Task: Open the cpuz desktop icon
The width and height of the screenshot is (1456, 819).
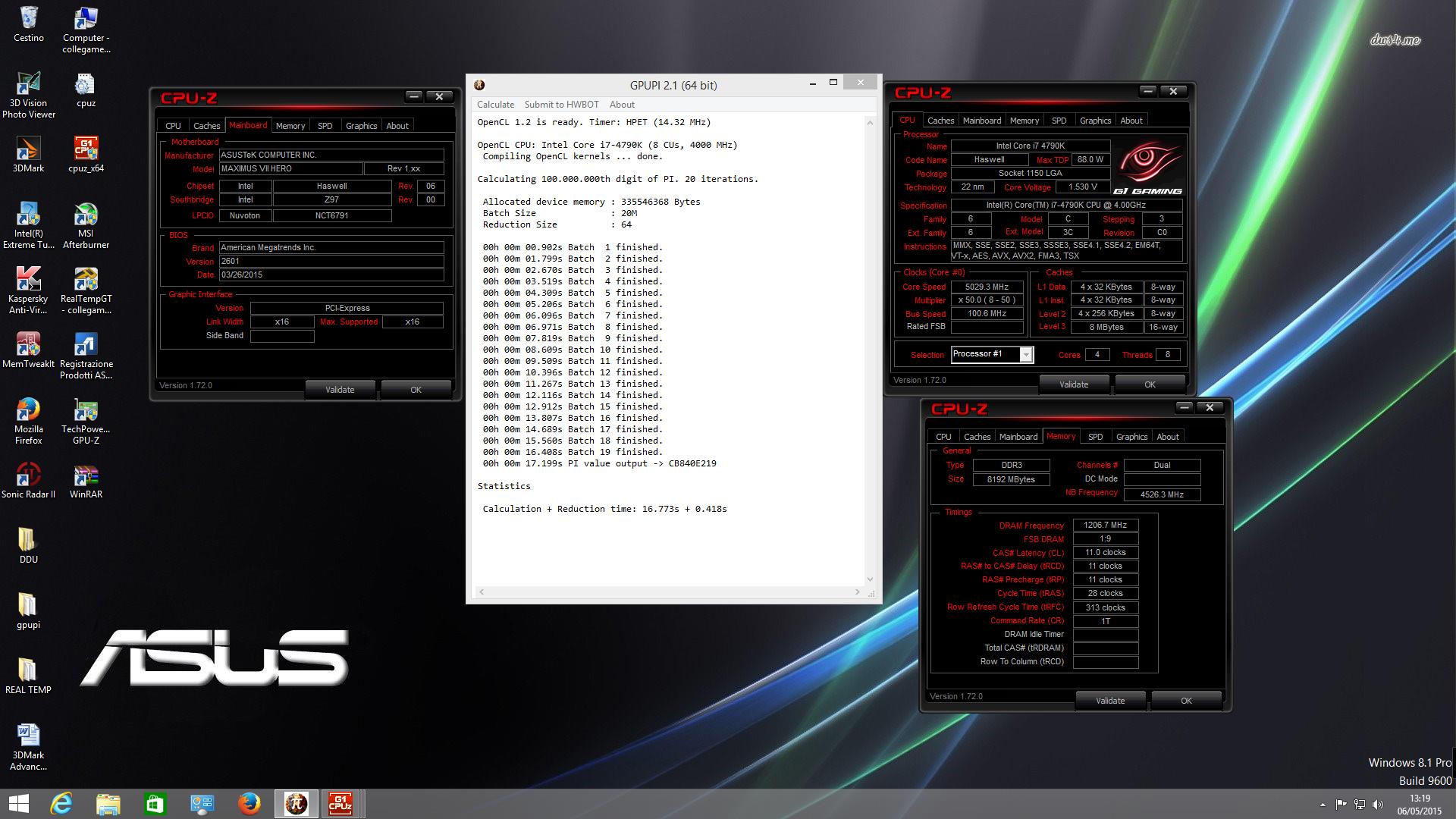Action: click(x=86, y=89)
